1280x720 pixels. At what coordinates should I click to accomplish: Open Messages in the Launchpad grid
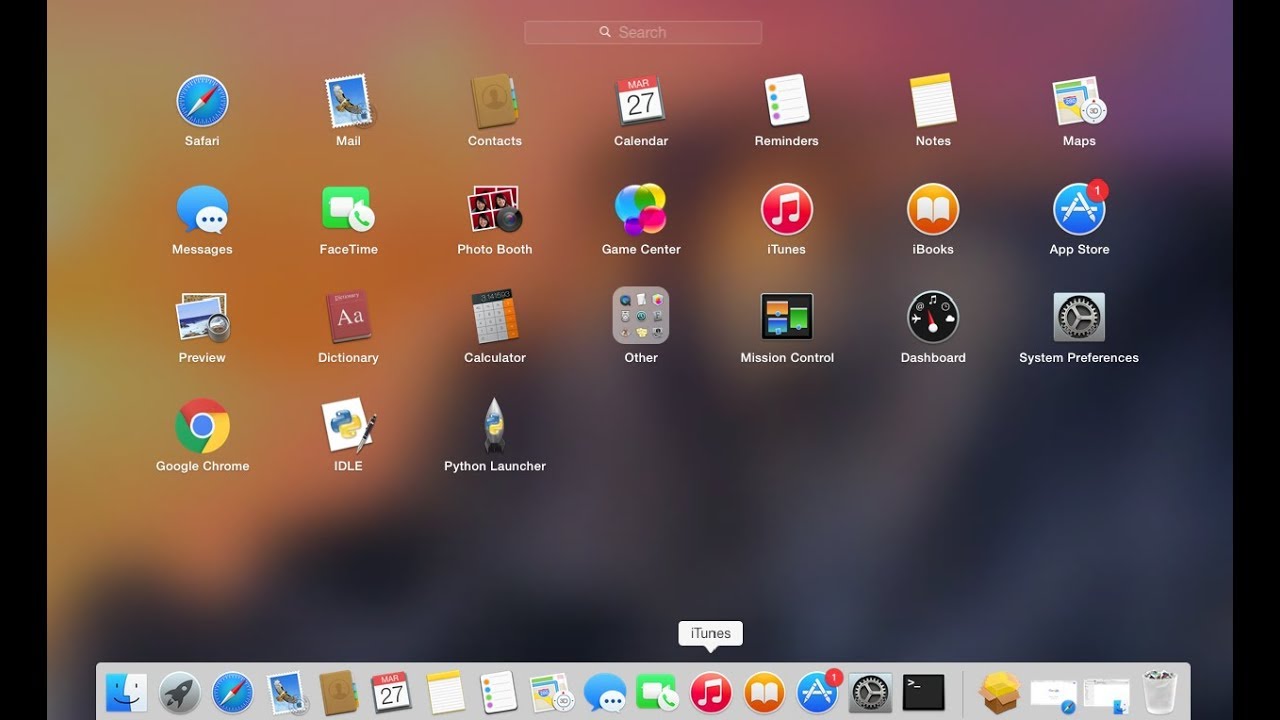pos(202,210)
